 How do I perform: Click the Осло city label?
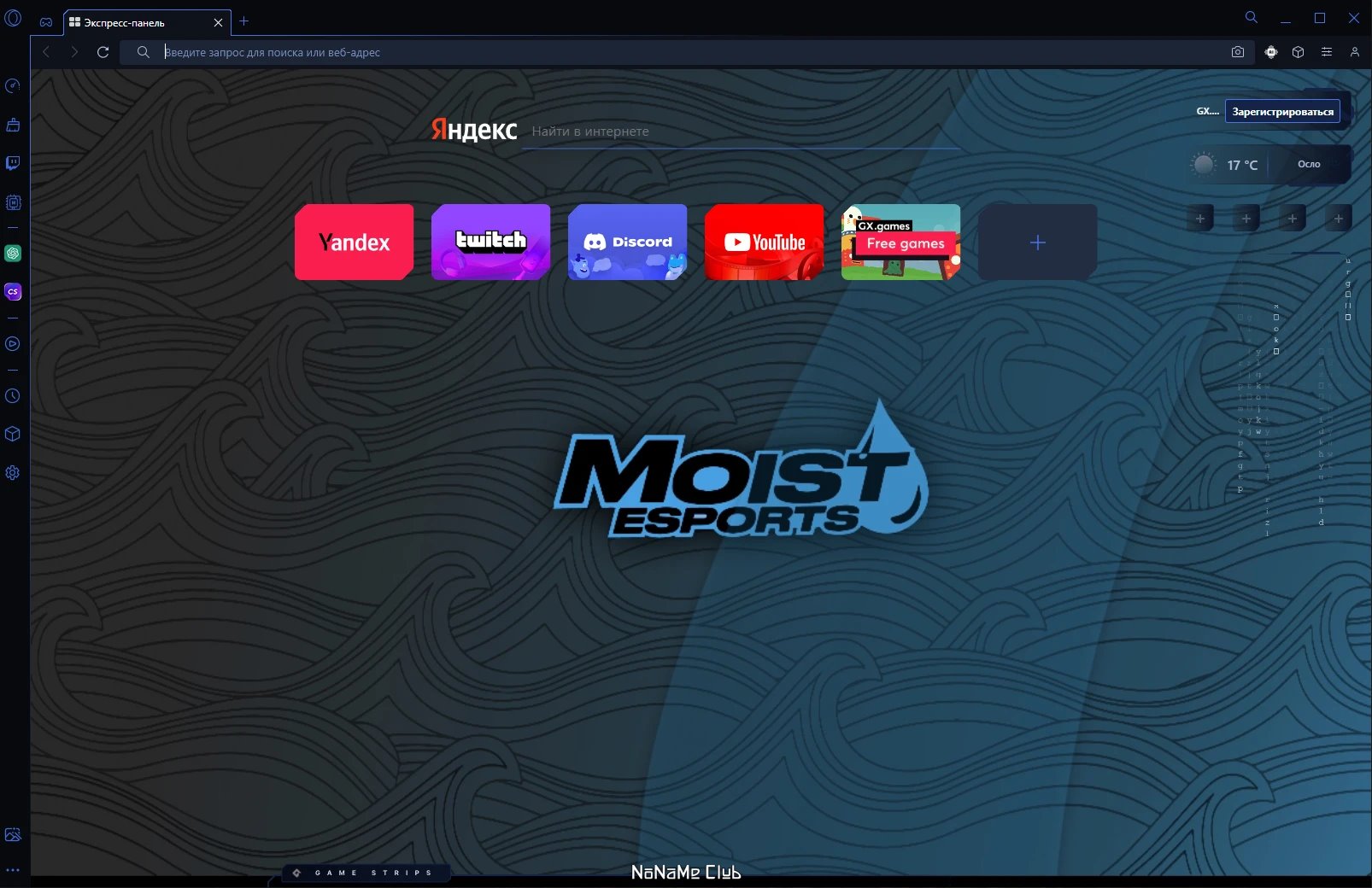(x=1309, y=164)
